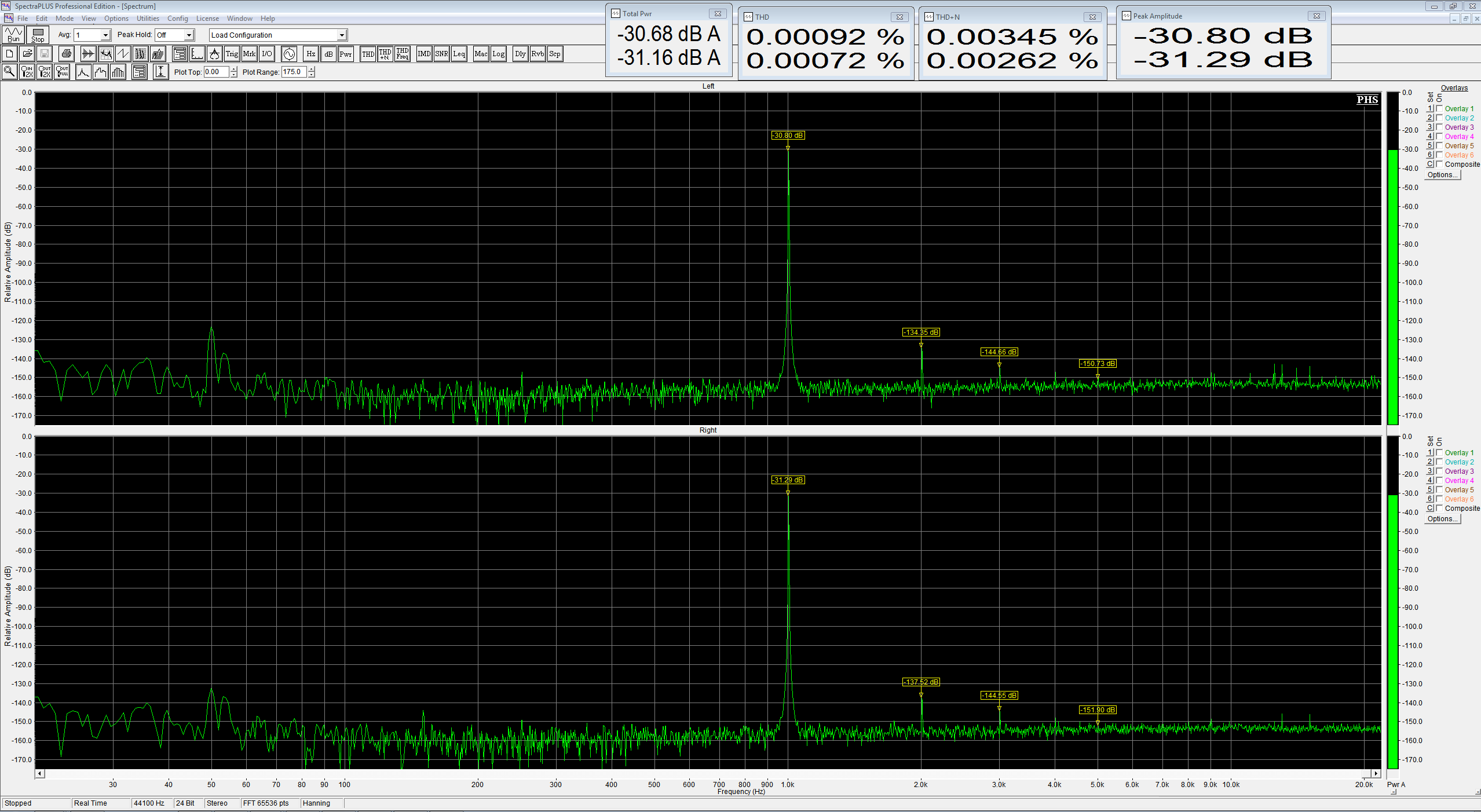Image resolution: width=1481 pixels, height=812 pixels.
Task: Toggle the dB peak amplitude utility
Action: coord(328,54)
